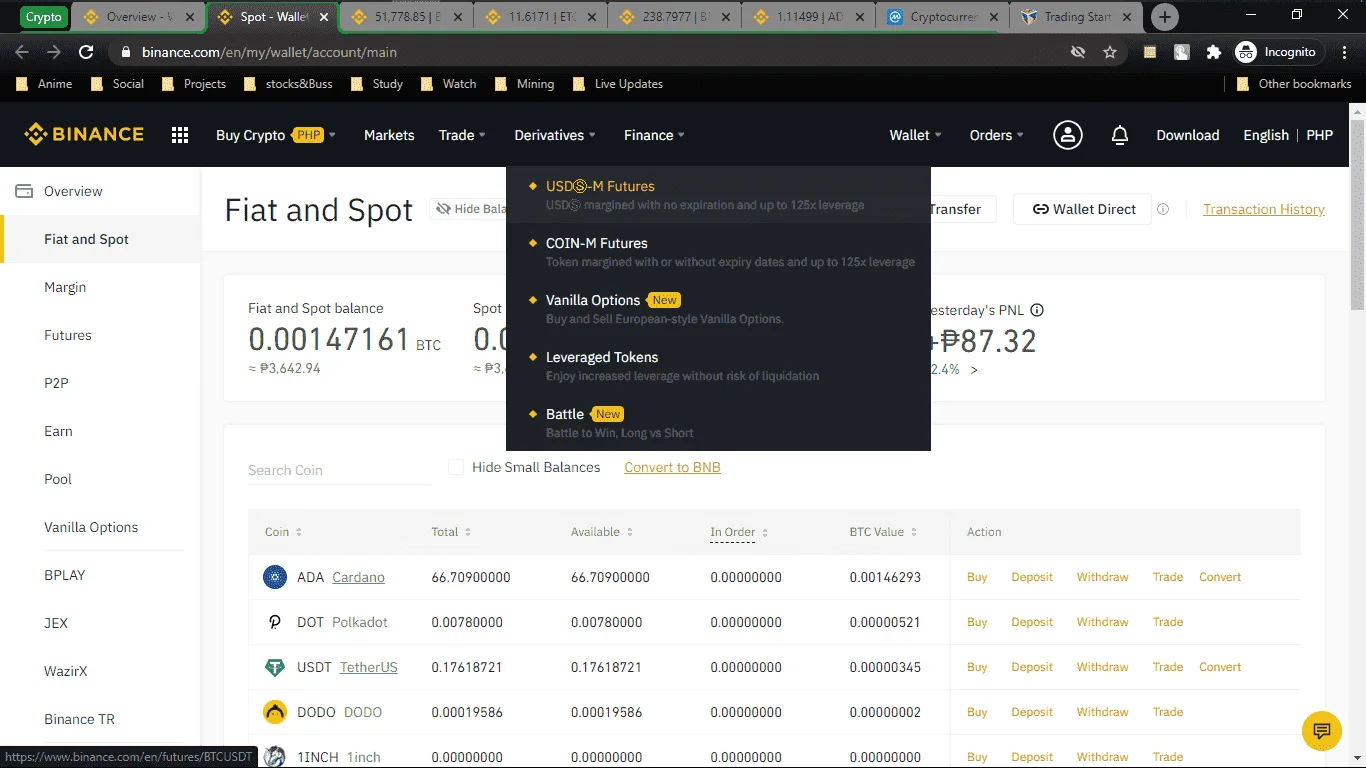Open the apps grid menu icon
The height and width of the screenshot is (768, 1366).
coord(180,135)
